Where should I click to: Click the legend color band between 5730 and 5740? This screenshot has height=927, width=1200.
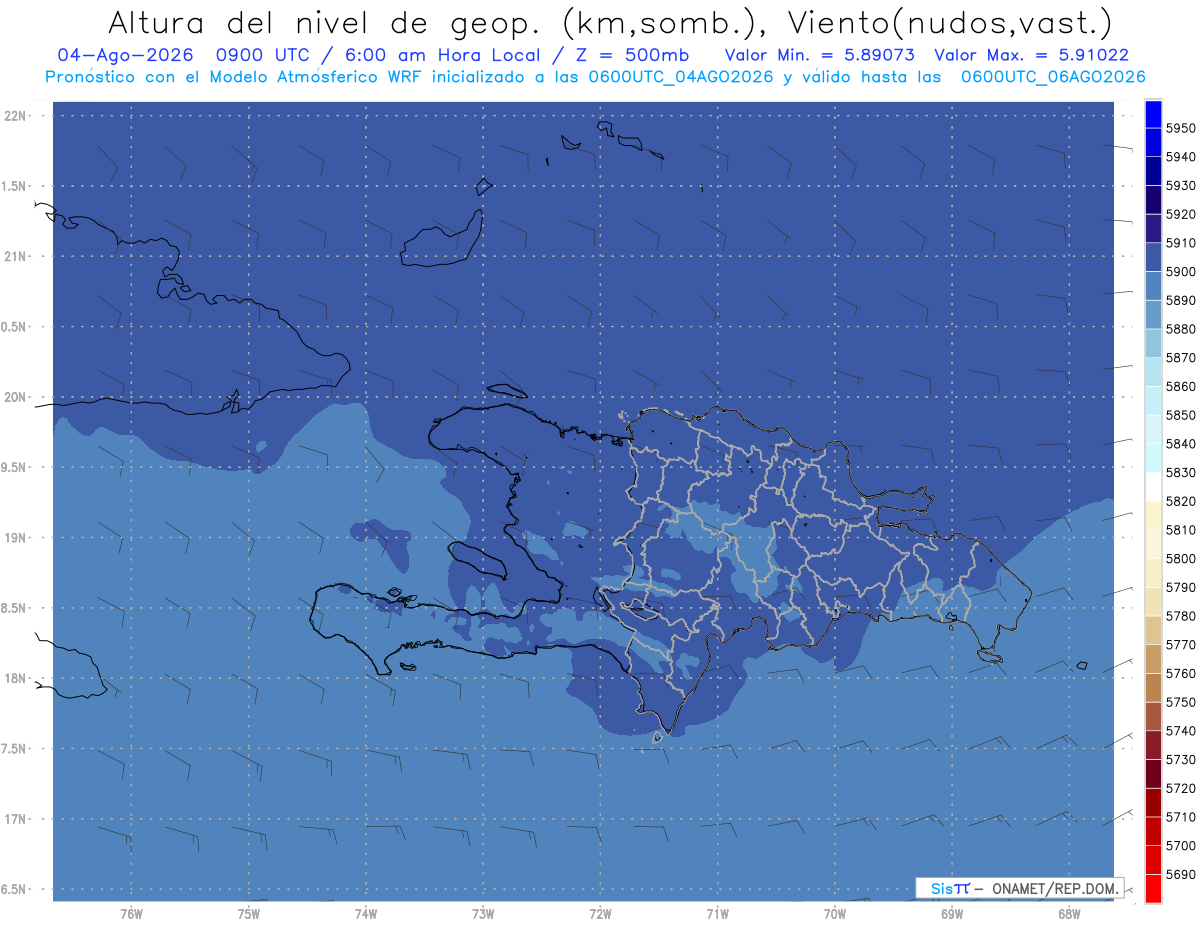(x=1153, y=745)
